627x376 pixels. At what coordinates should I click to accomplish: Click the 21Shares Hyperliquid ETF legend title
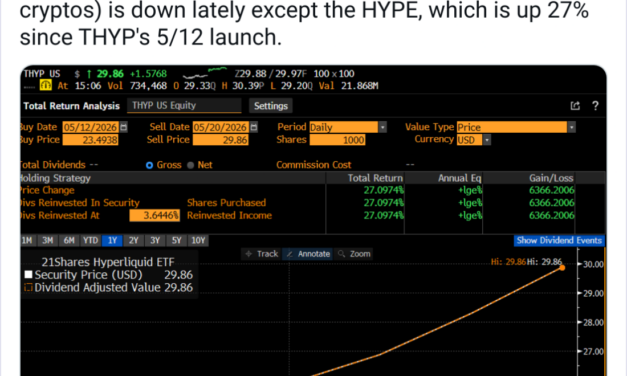point(108,262)
